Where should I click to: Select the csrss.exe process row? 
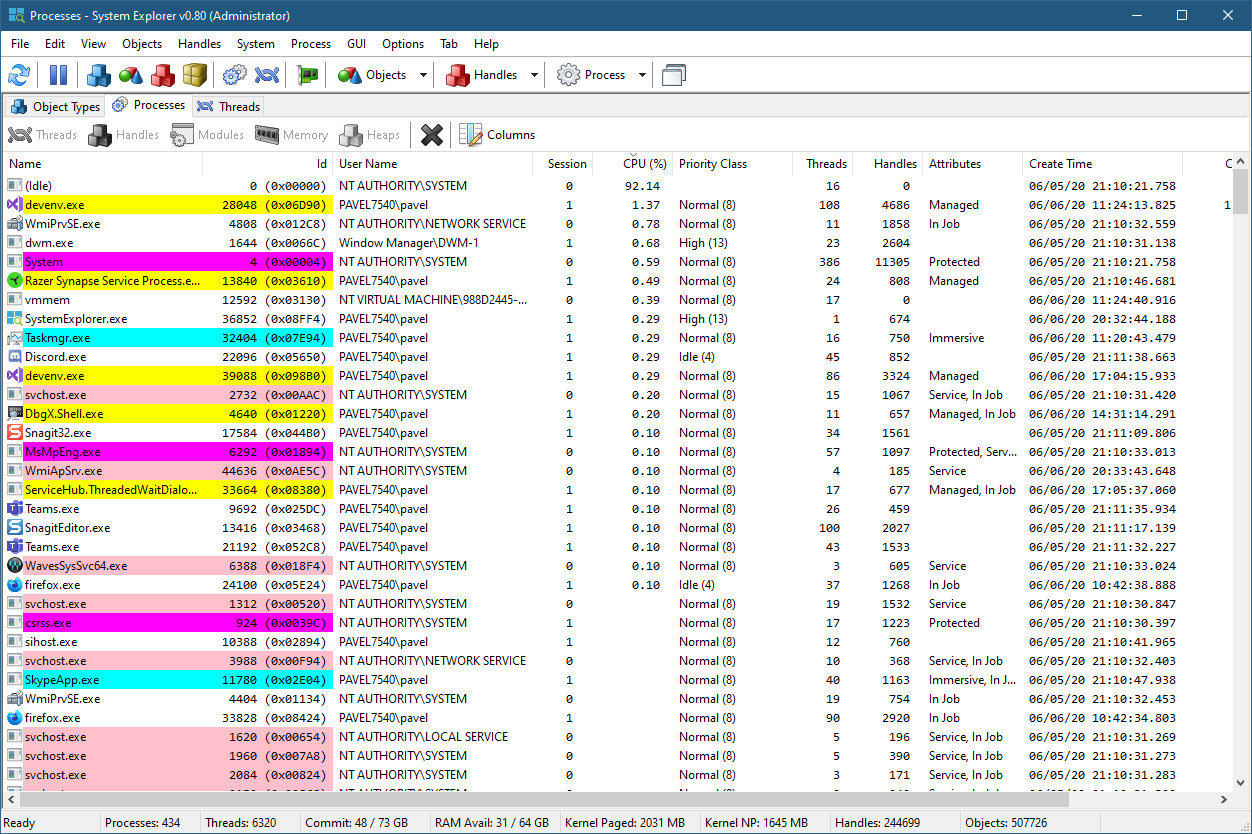click(618, 623)
